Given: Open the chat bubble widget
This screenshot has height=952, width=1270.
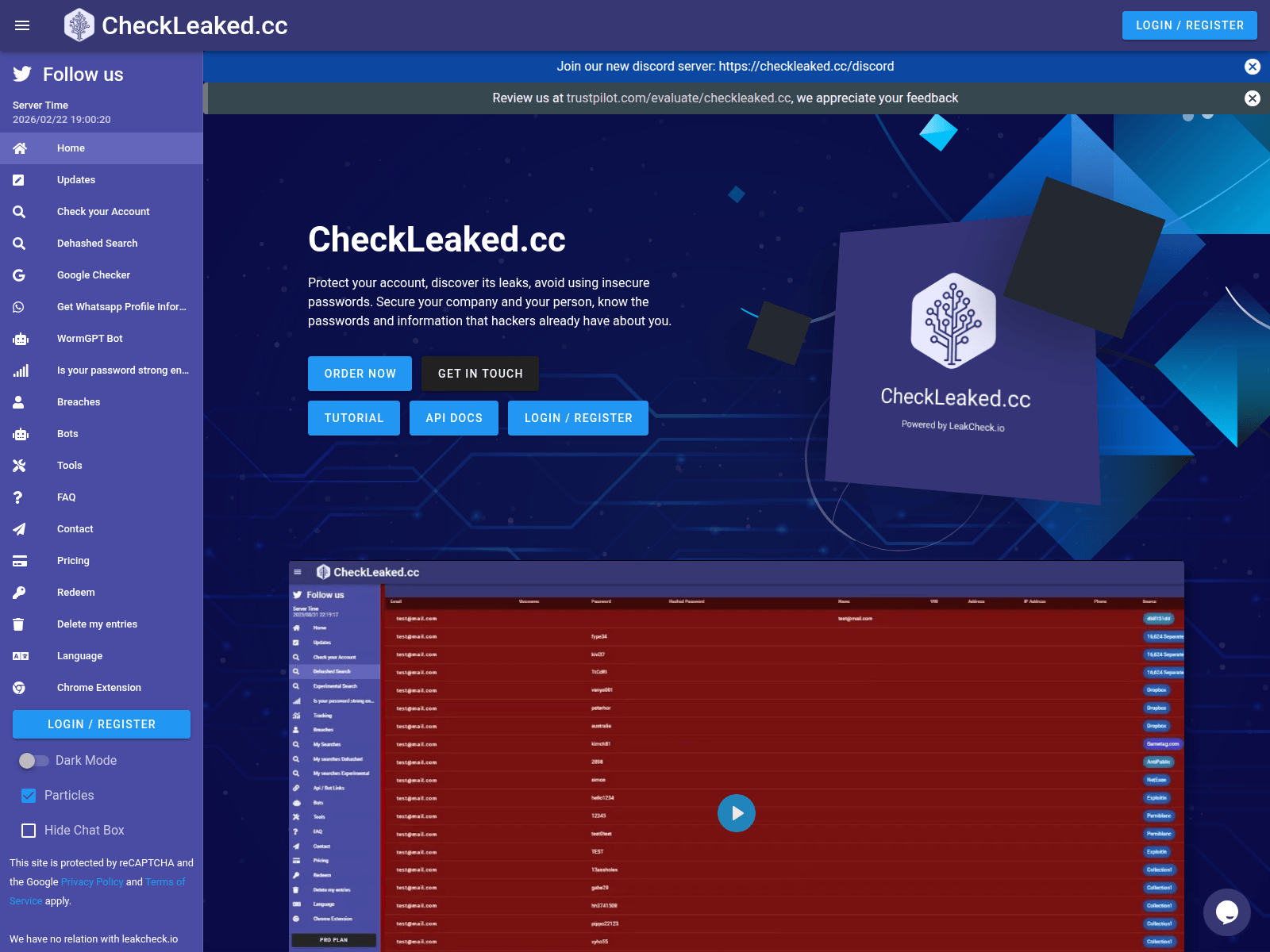Looking at the screenshot, I should (1227, 912).
